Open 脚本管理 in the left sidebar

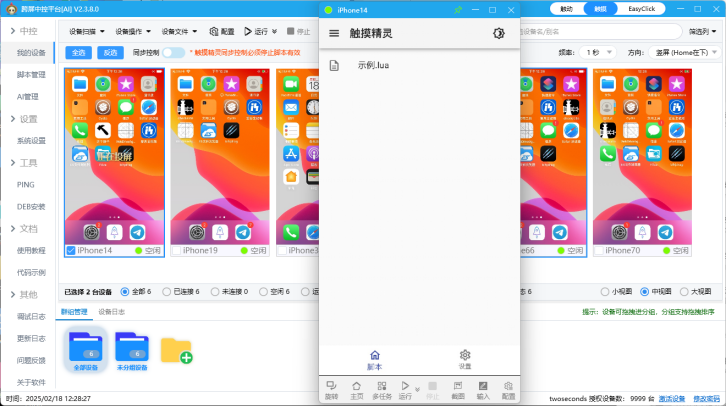pyautogui.click(x=31, y=74)
